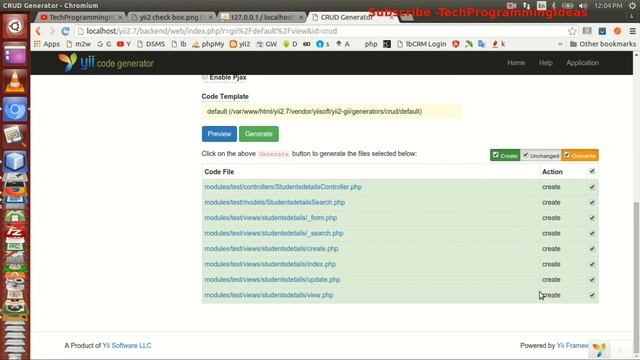The image size is (640, 360).
Task: Open studentsdetails/index.php file link
Action: [x=270, y=264]
